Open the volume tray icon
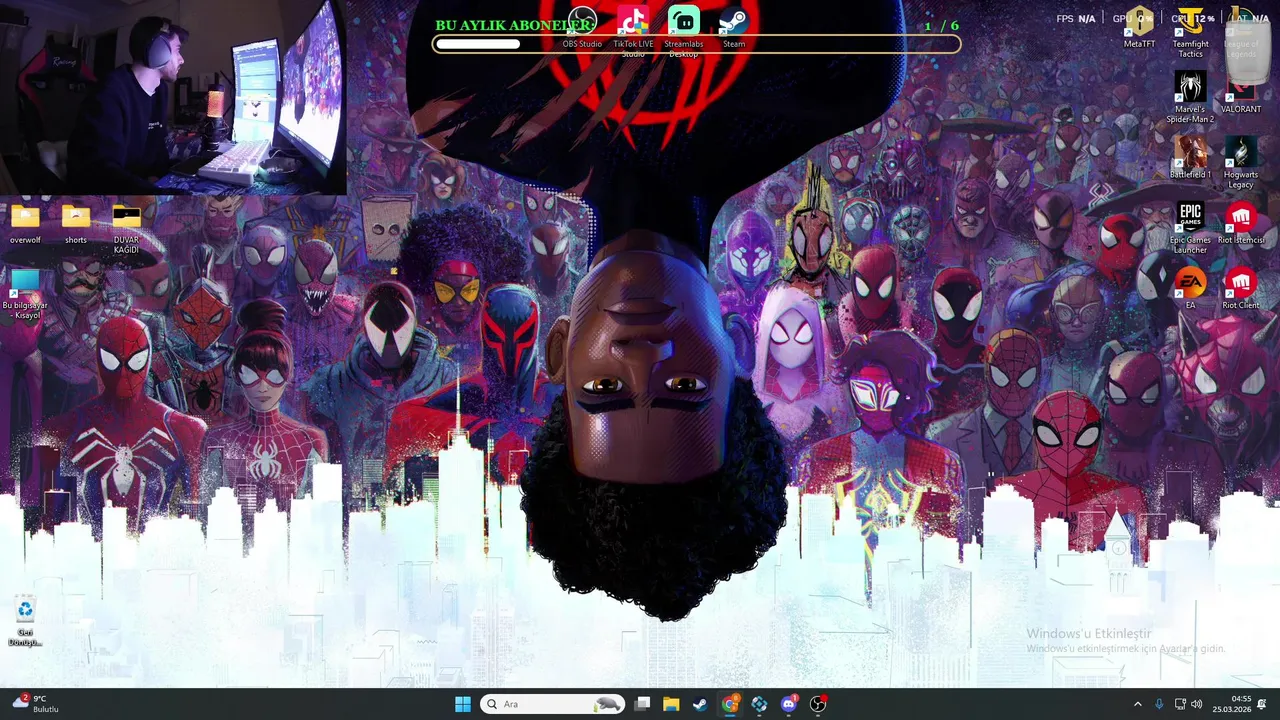This screenshot has height=720, width=1280. (1198, 704)
